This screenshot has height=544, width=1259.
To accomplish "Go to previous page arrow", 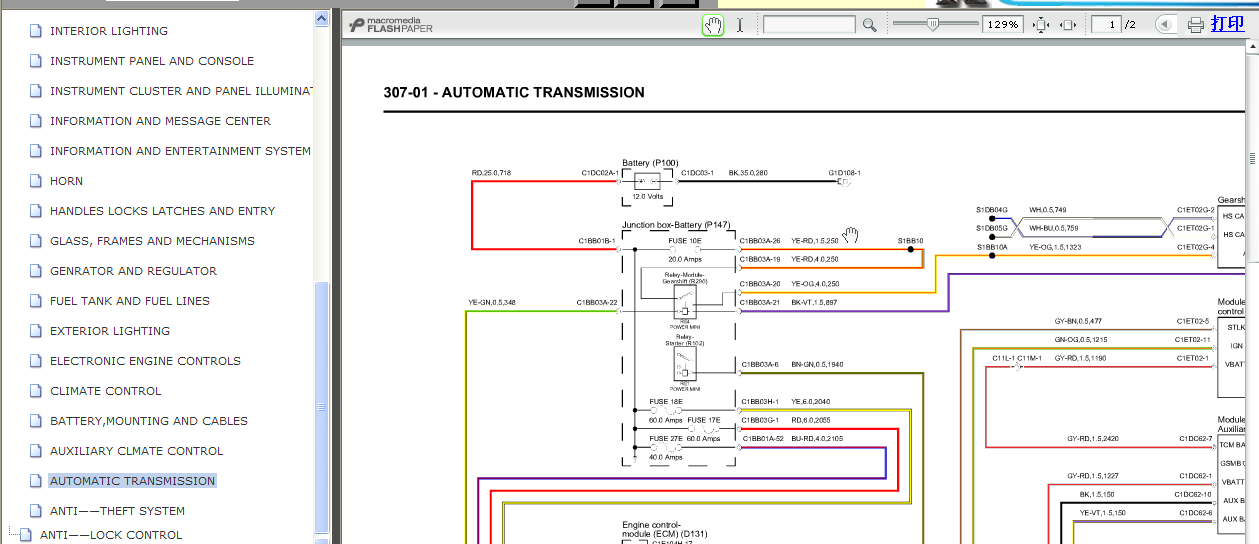I will pyautogui.click(x=1166, y=25).
